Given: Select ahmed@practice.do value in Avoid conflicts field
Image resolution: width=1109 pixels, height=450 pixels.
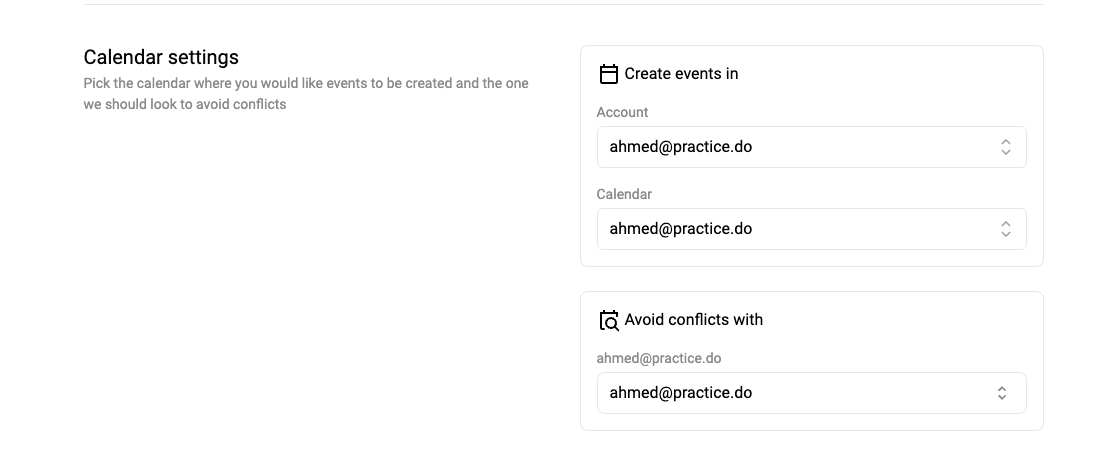Looking at the screenshot, I should pos(680,393).
